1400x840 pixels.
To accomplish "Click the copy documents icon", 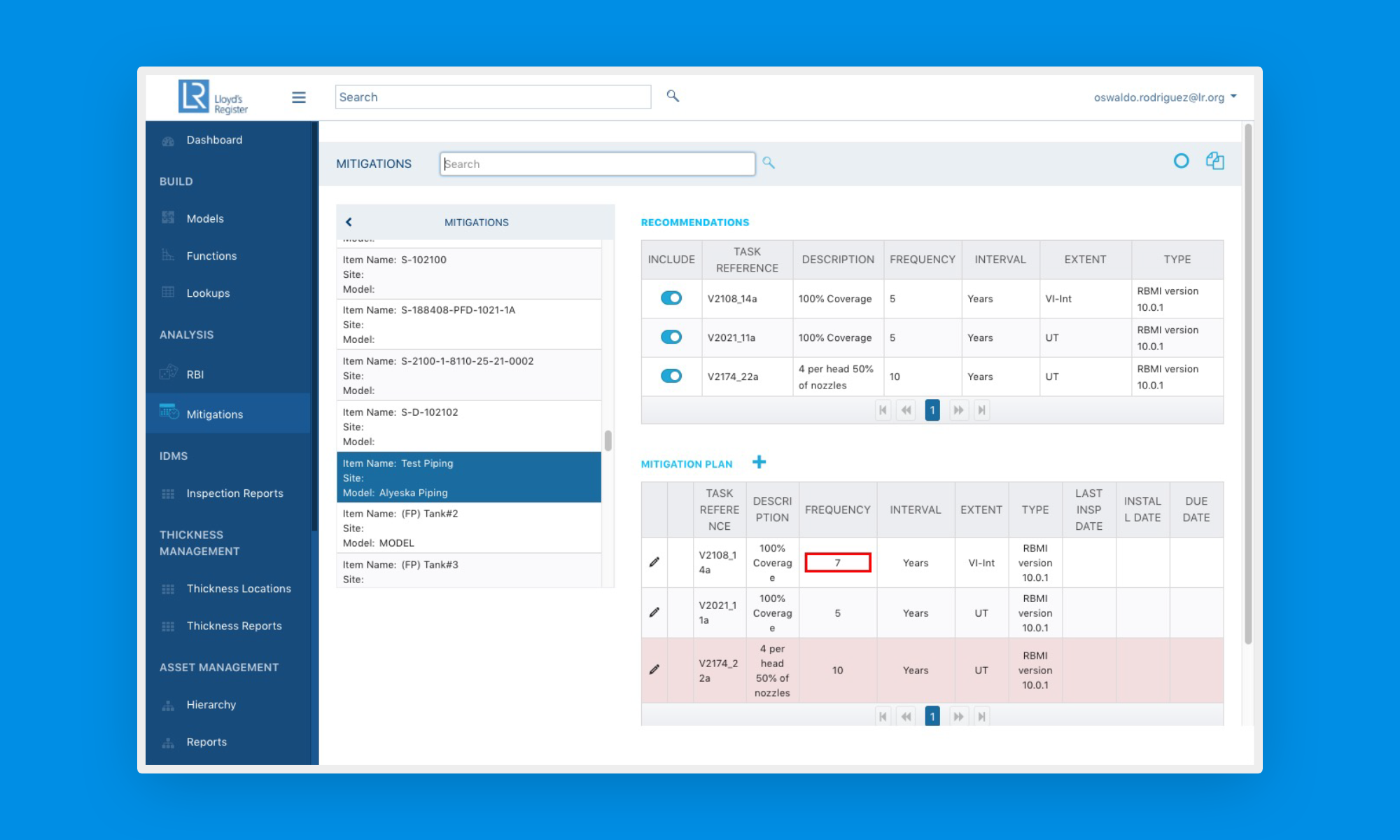I will point(1215,161).
